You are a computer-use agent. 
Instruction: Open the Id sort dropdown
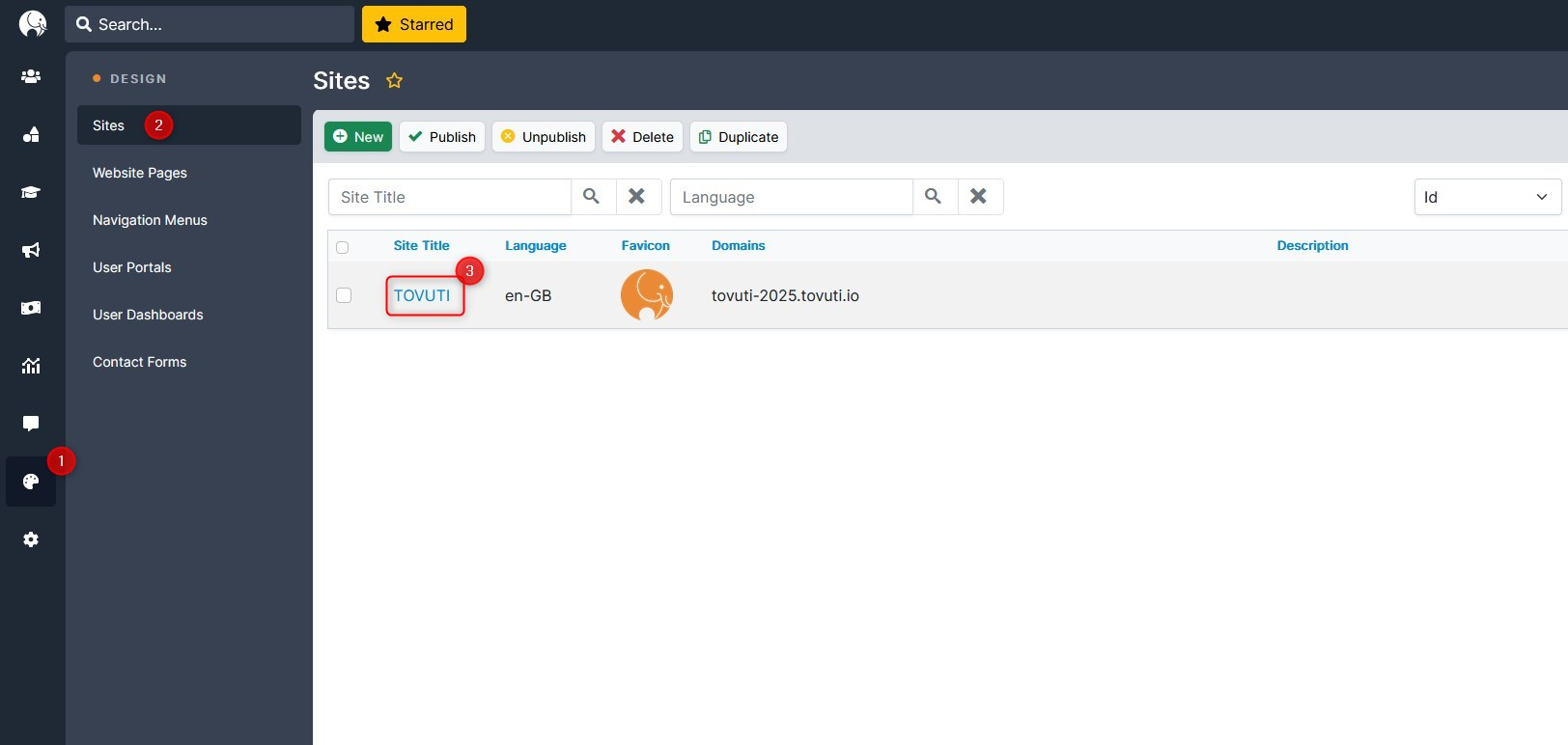[1487, 197]
